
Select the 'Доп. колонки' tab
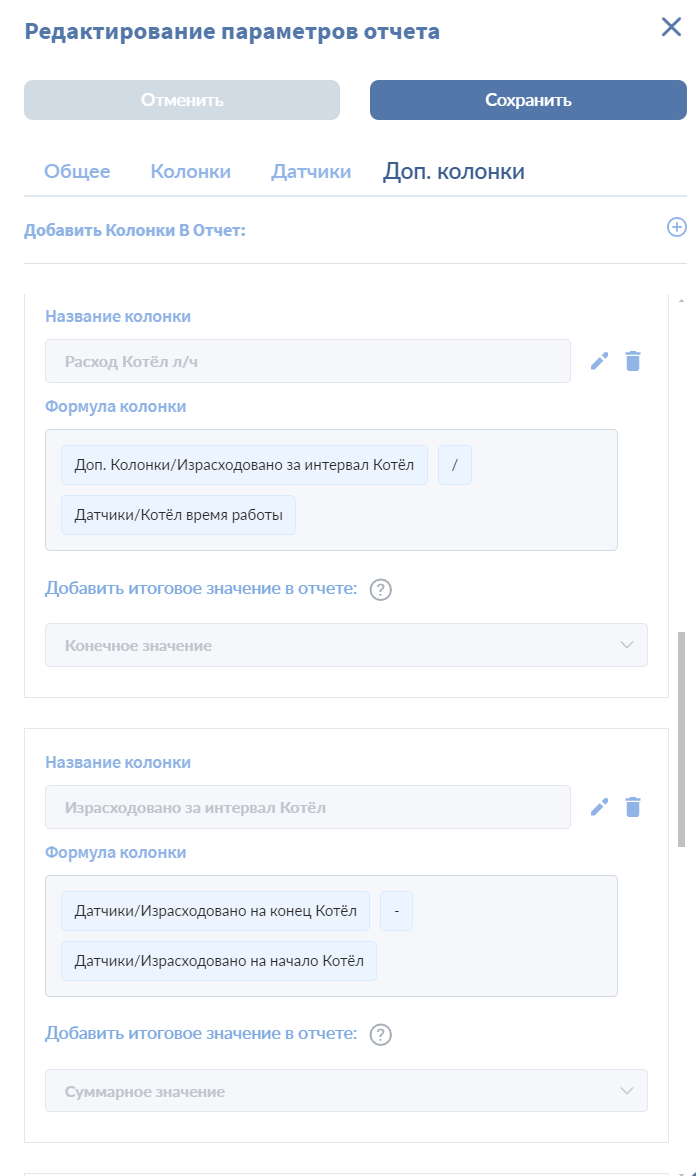click(x=453, y=172)
